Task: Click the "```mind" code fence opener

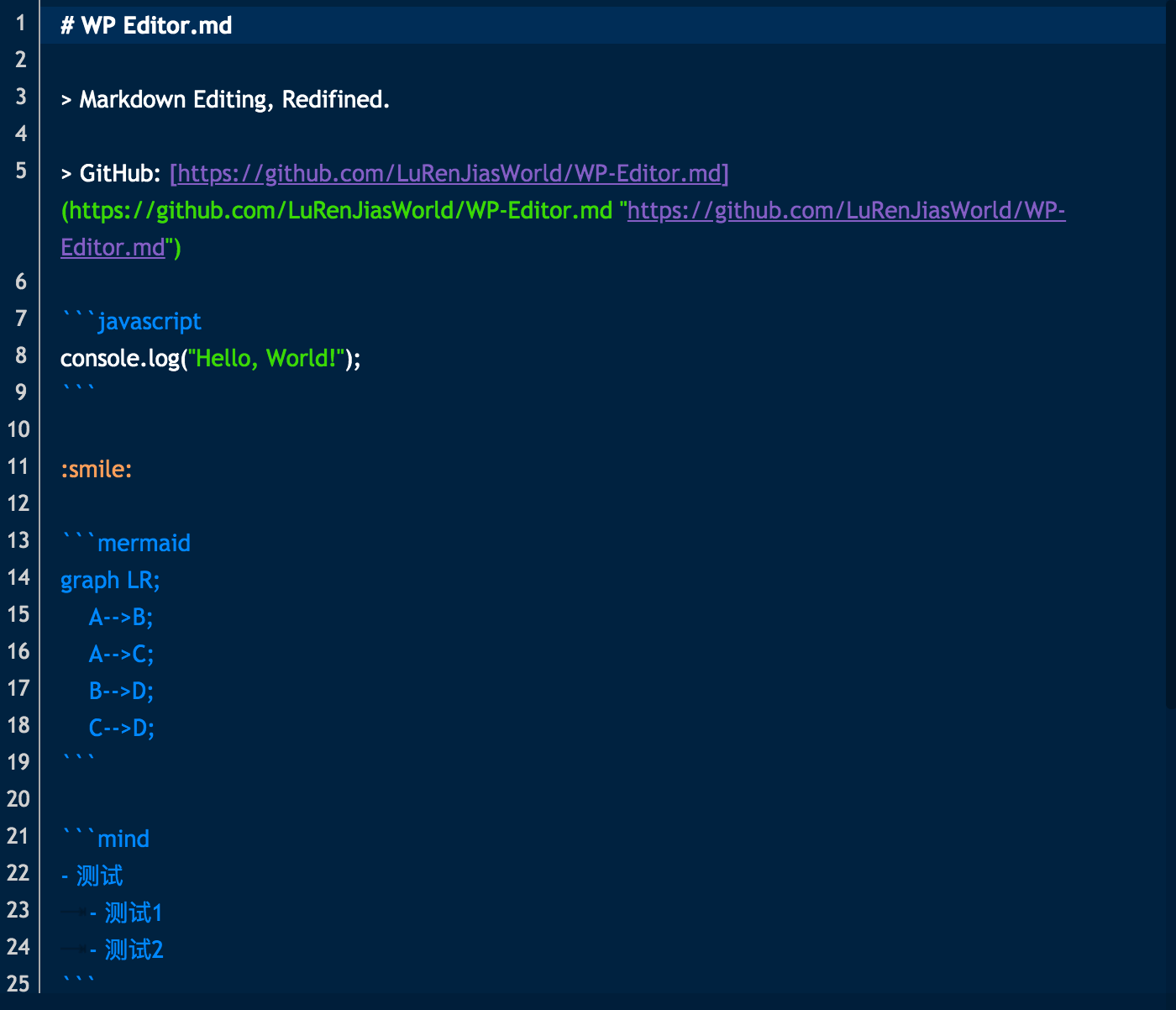Action: 105,839
